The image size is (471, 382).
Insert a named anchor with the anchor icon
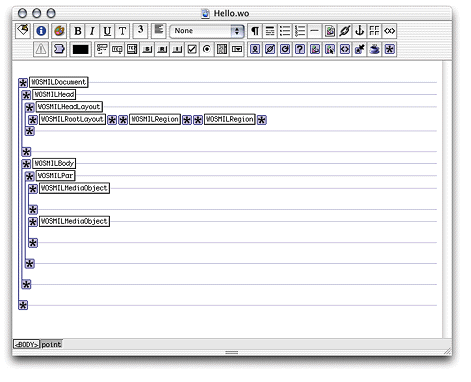pos(359,31)
